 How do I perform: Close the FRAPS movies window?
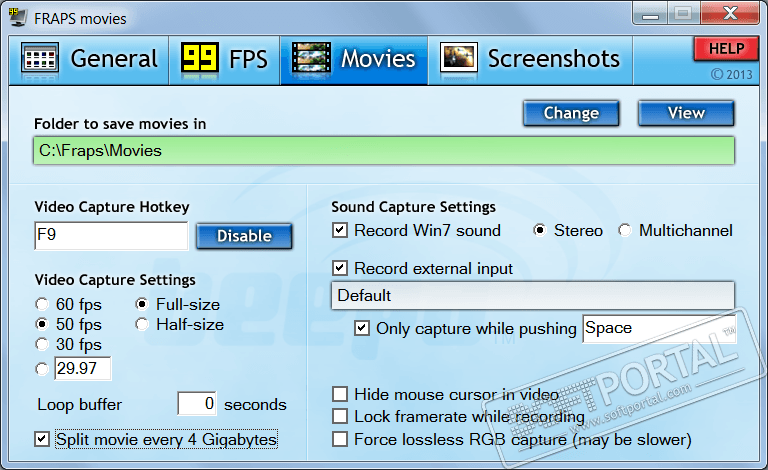click(x=730, y=13)
